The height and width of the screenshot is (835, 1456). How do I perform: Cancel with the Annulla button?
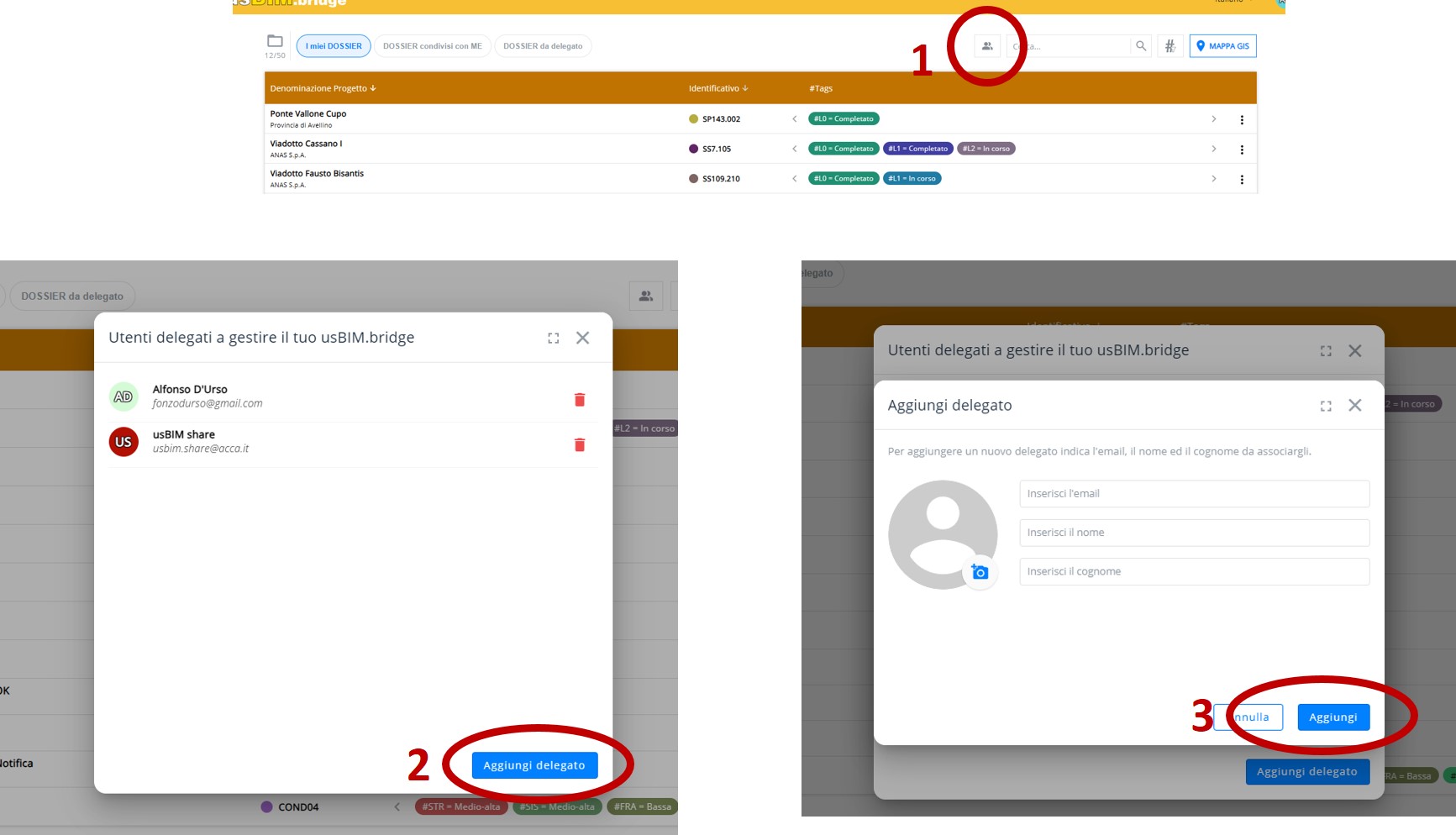[x=1248, y=717]
